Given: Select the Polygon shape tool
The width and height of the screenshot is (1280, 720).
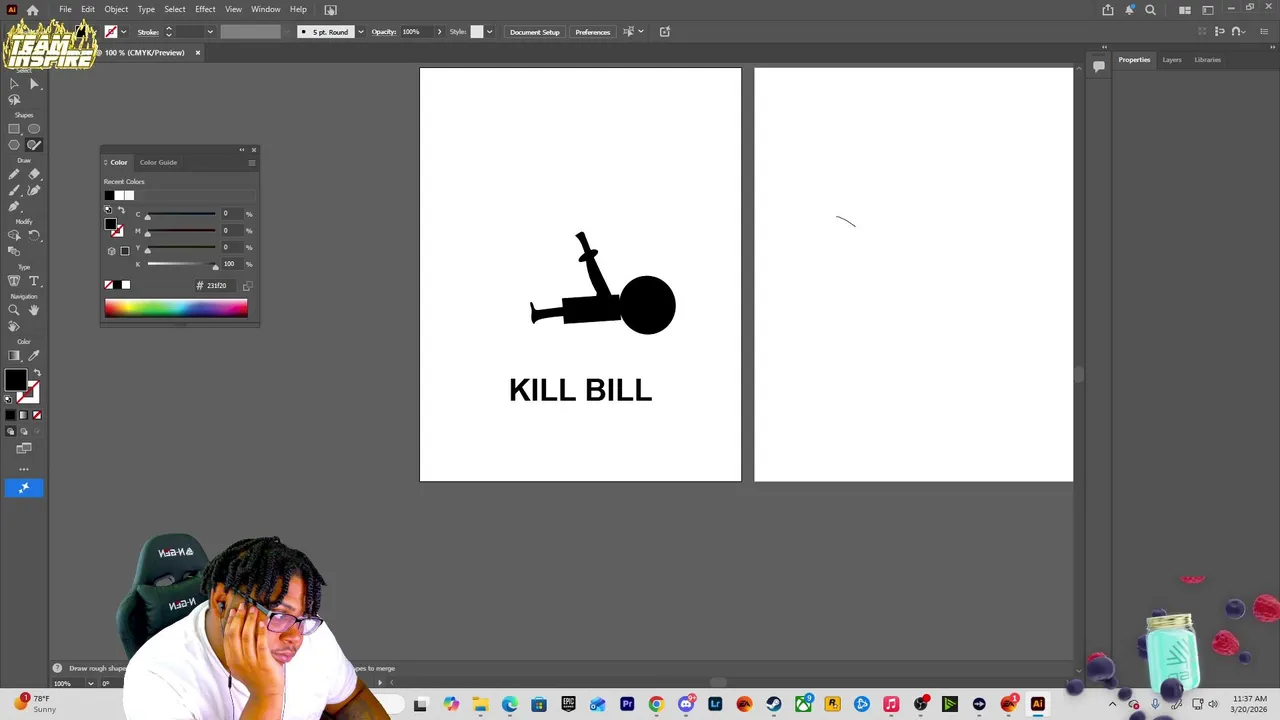Looking at the screenshot, I should (14, 145).
